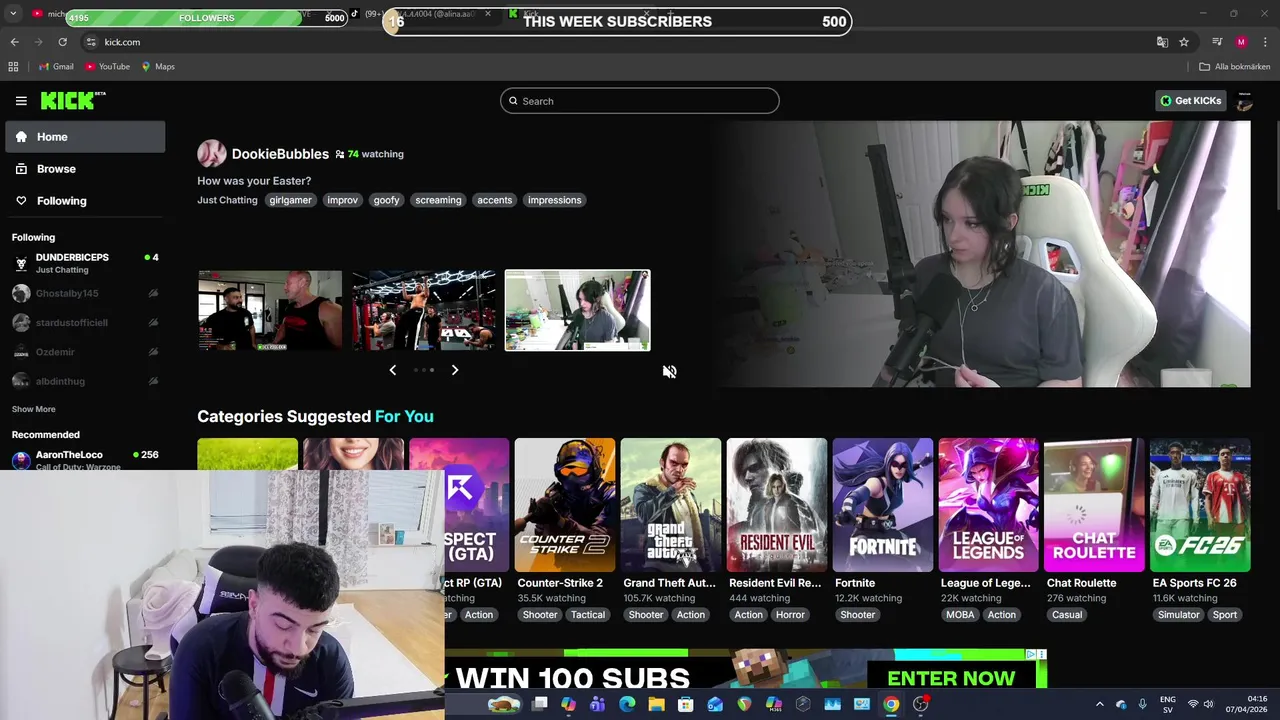Open the EA Sports FC 26 card
Image resolution: width=1280 pixels, height=720 pixels.
[x=1200, y=505]
